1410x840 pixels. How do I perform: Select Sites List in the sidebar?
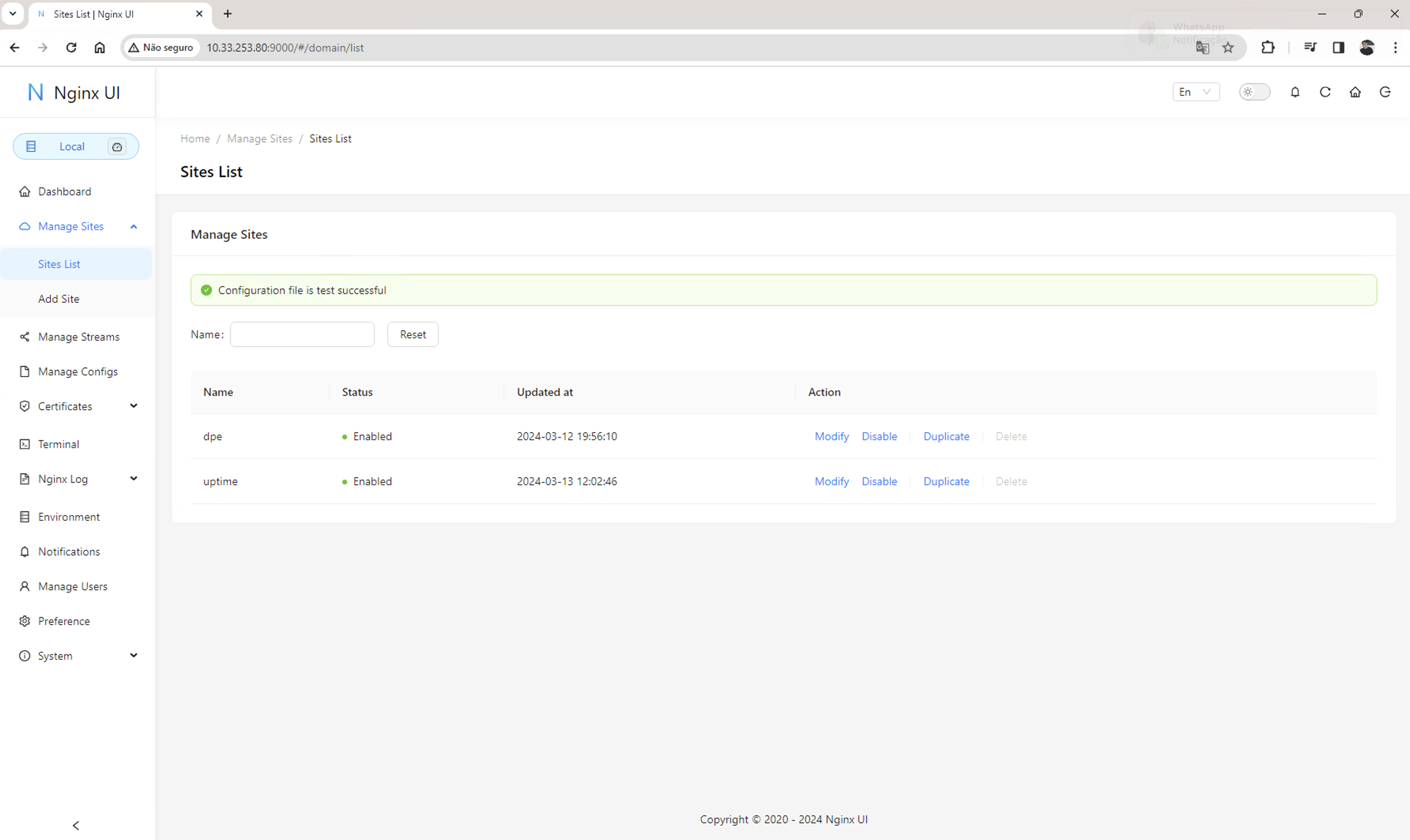[76, 264]
